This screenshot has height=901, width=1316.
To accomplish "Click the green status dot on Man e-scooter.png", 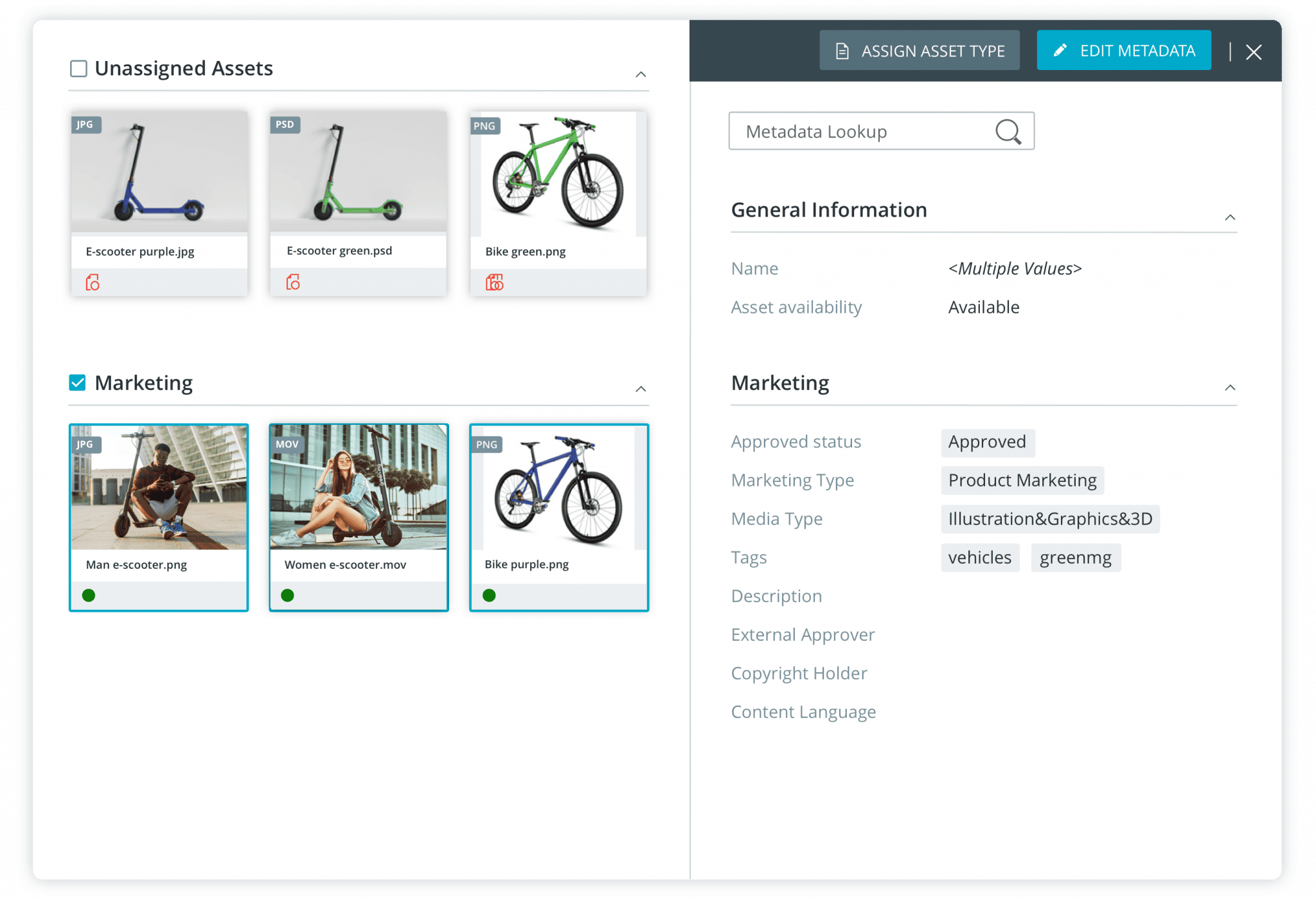I will [x=91, y=596].
